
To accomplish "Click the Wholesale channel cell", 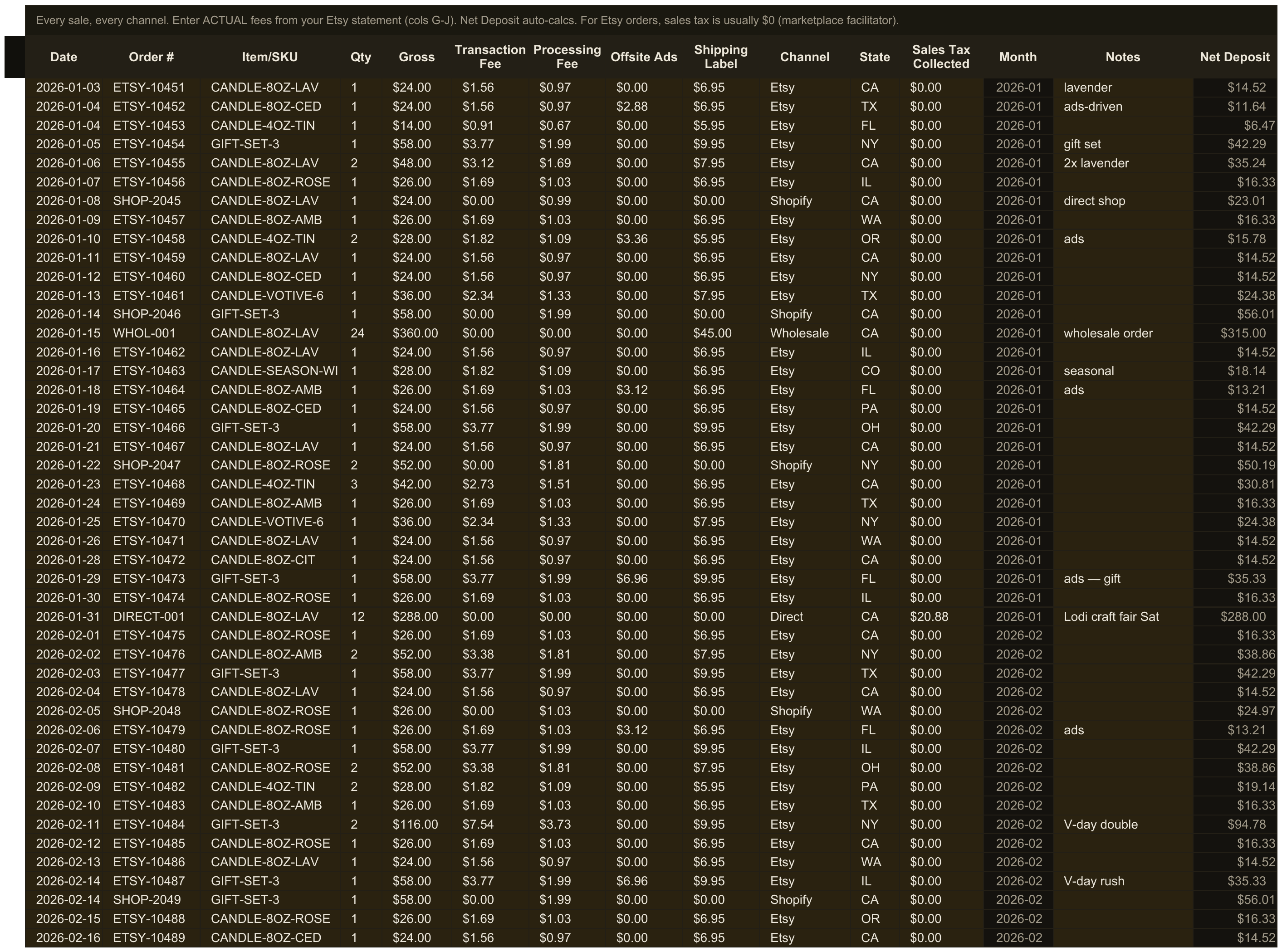I will coord(805,333).
